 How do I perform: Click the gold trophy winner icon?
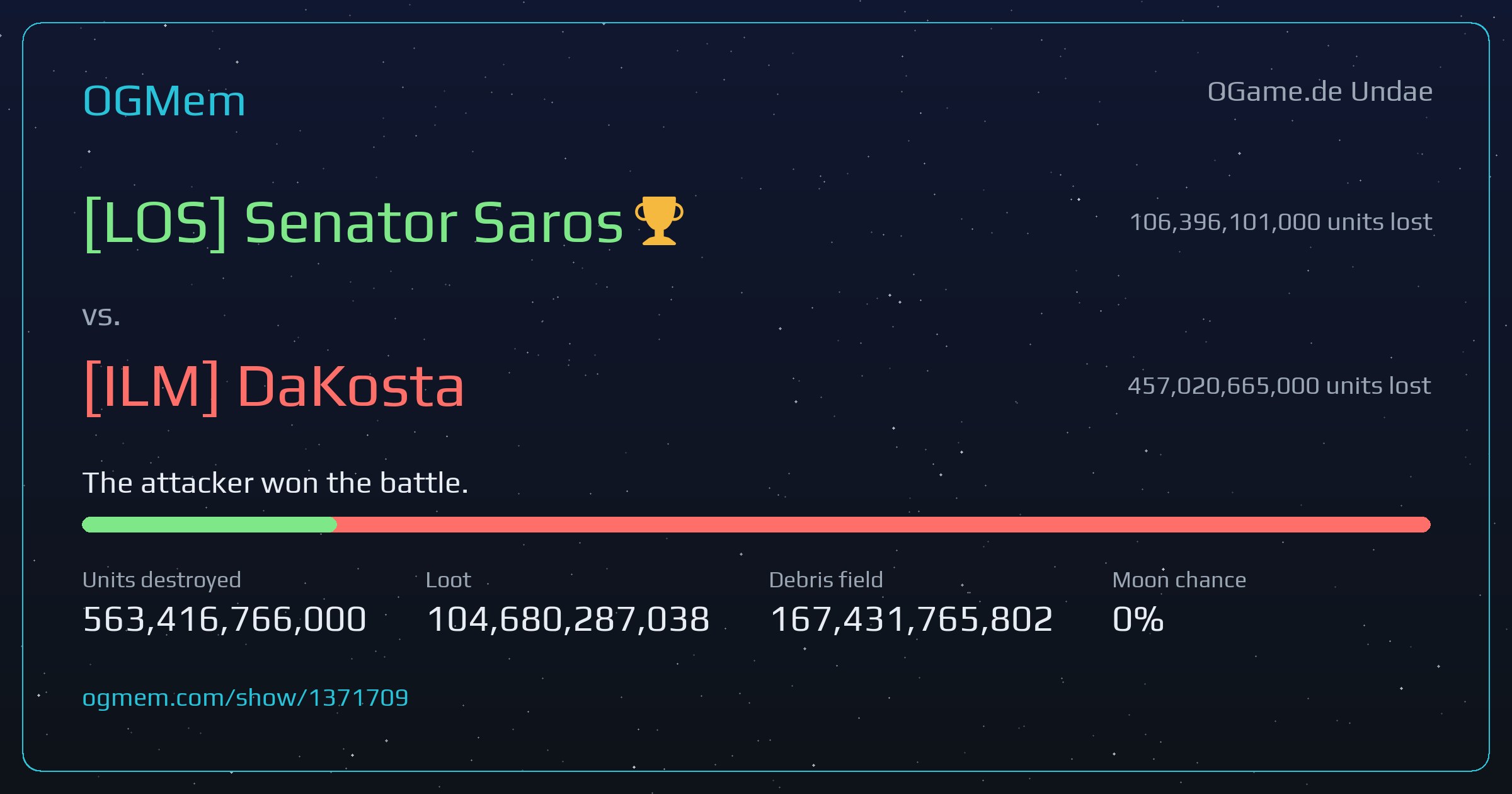(659, 221)
